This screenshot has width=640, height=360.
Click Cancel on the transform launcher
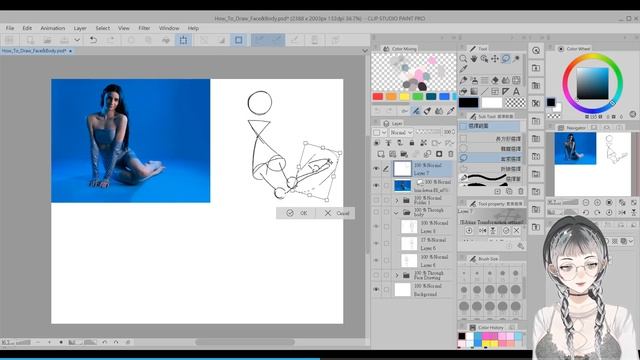337,213
